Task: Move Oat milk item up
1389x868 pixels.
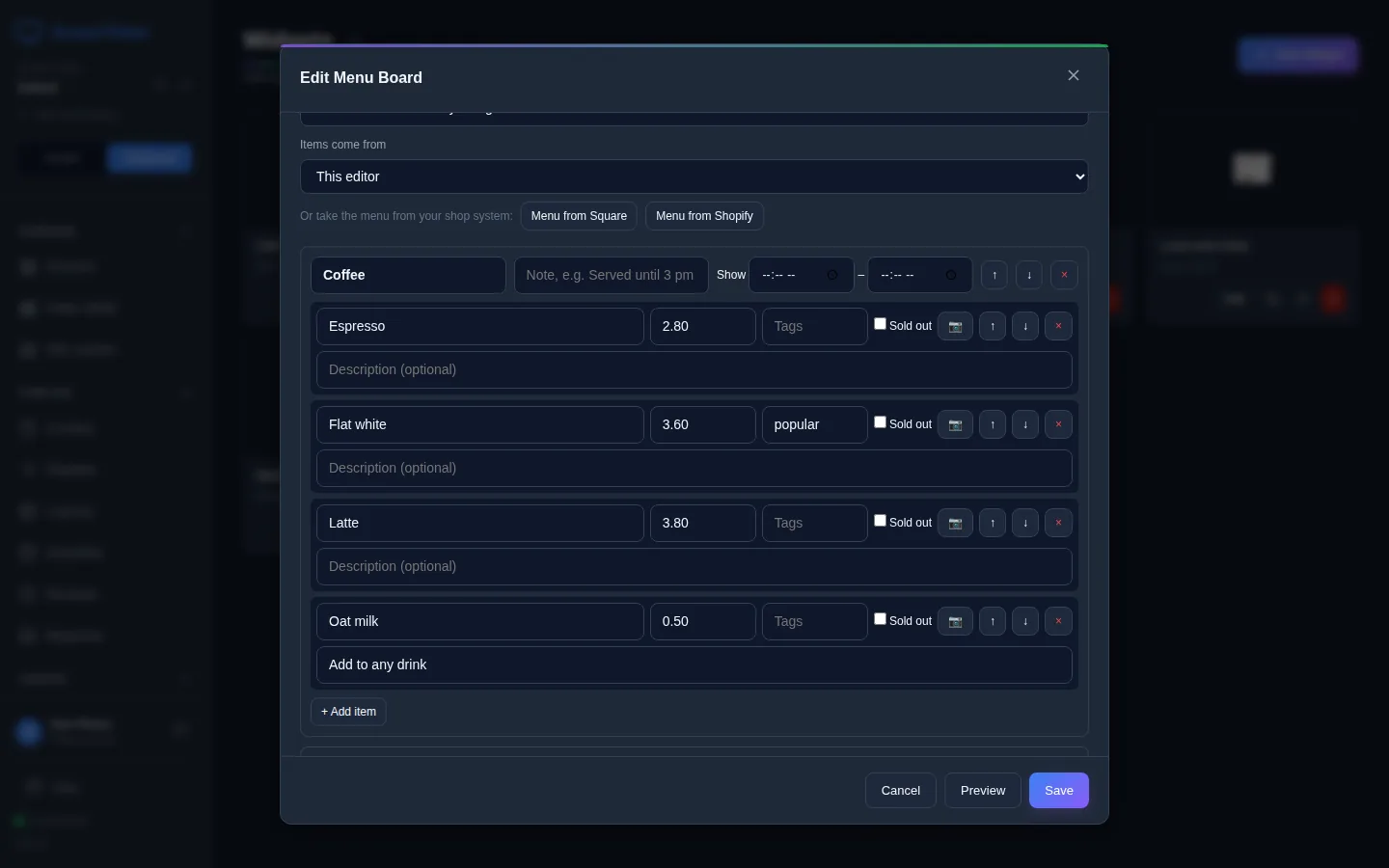Action: pos(993,621)
